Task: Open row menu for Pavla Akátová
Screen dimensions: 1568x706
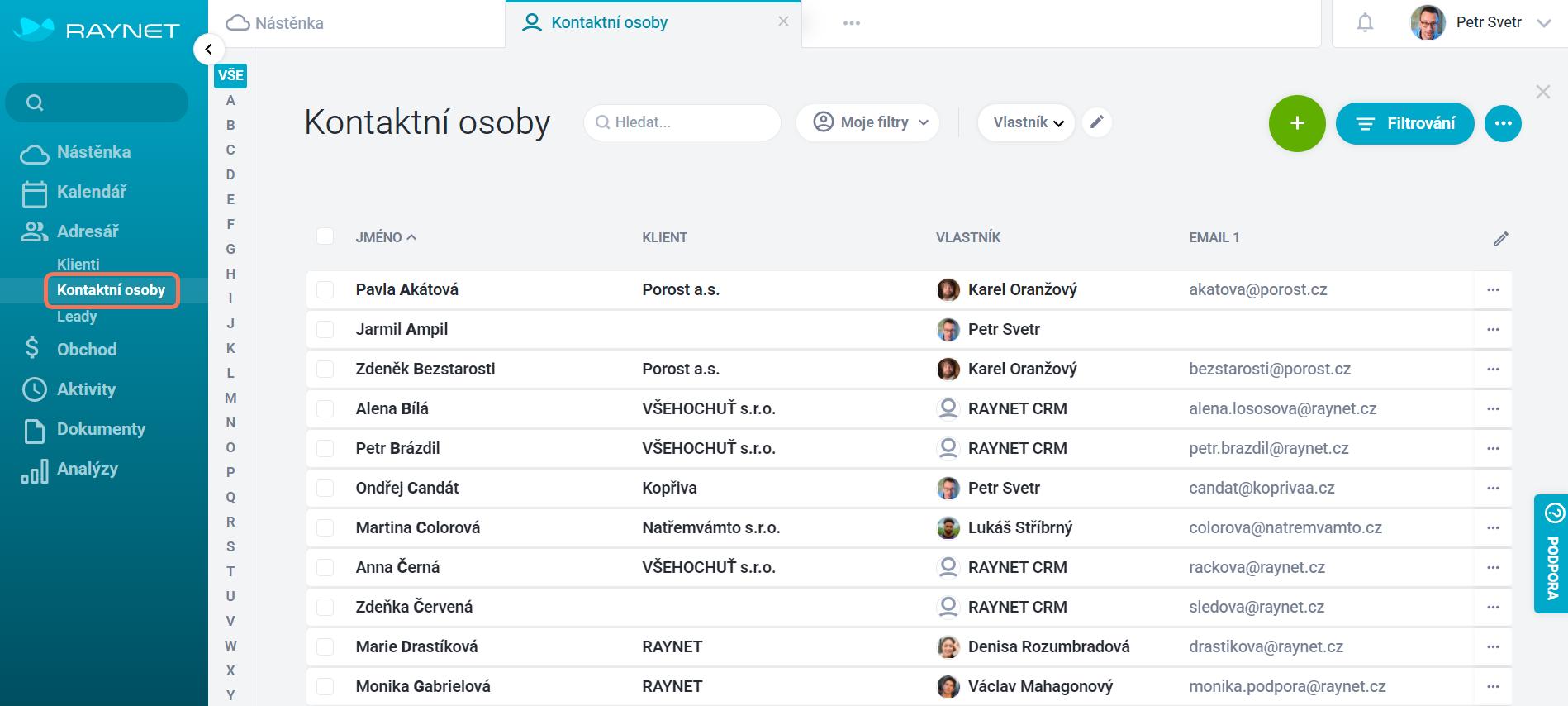Action: pyautogui.click(x=1492, y=290)
